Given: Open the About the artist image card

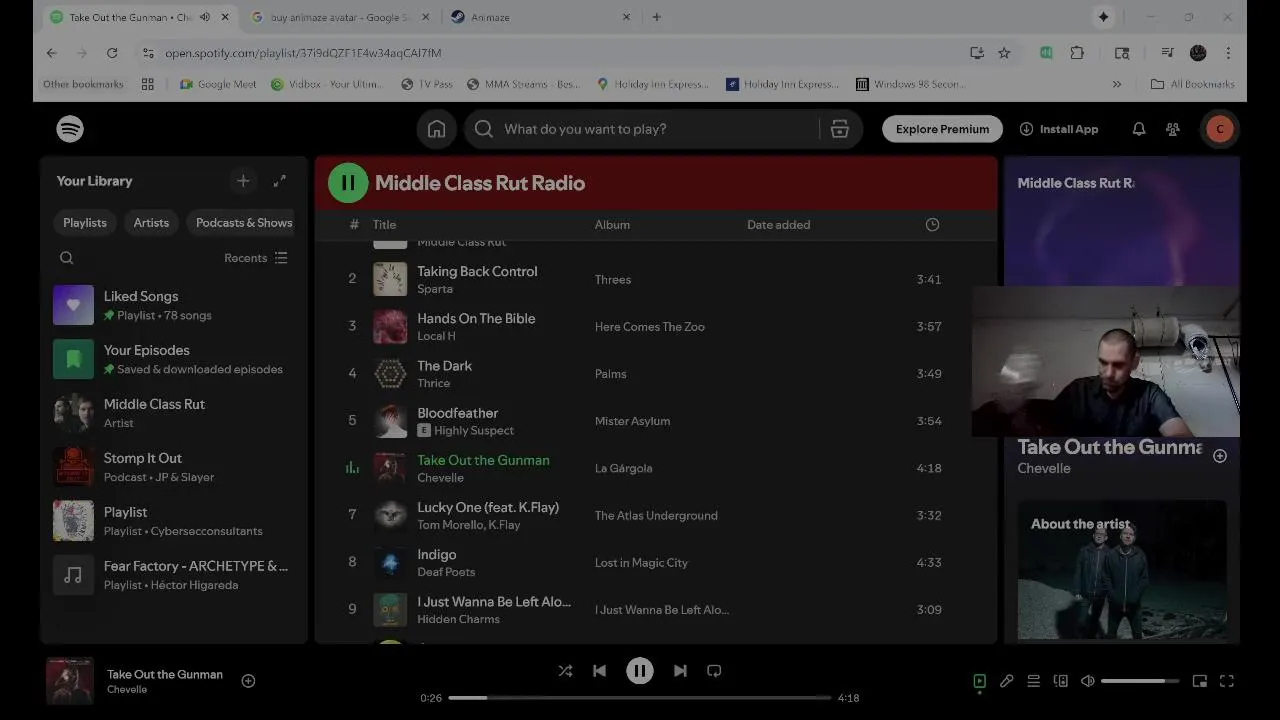Looking at the screenshot, I should pos(1122,570).
